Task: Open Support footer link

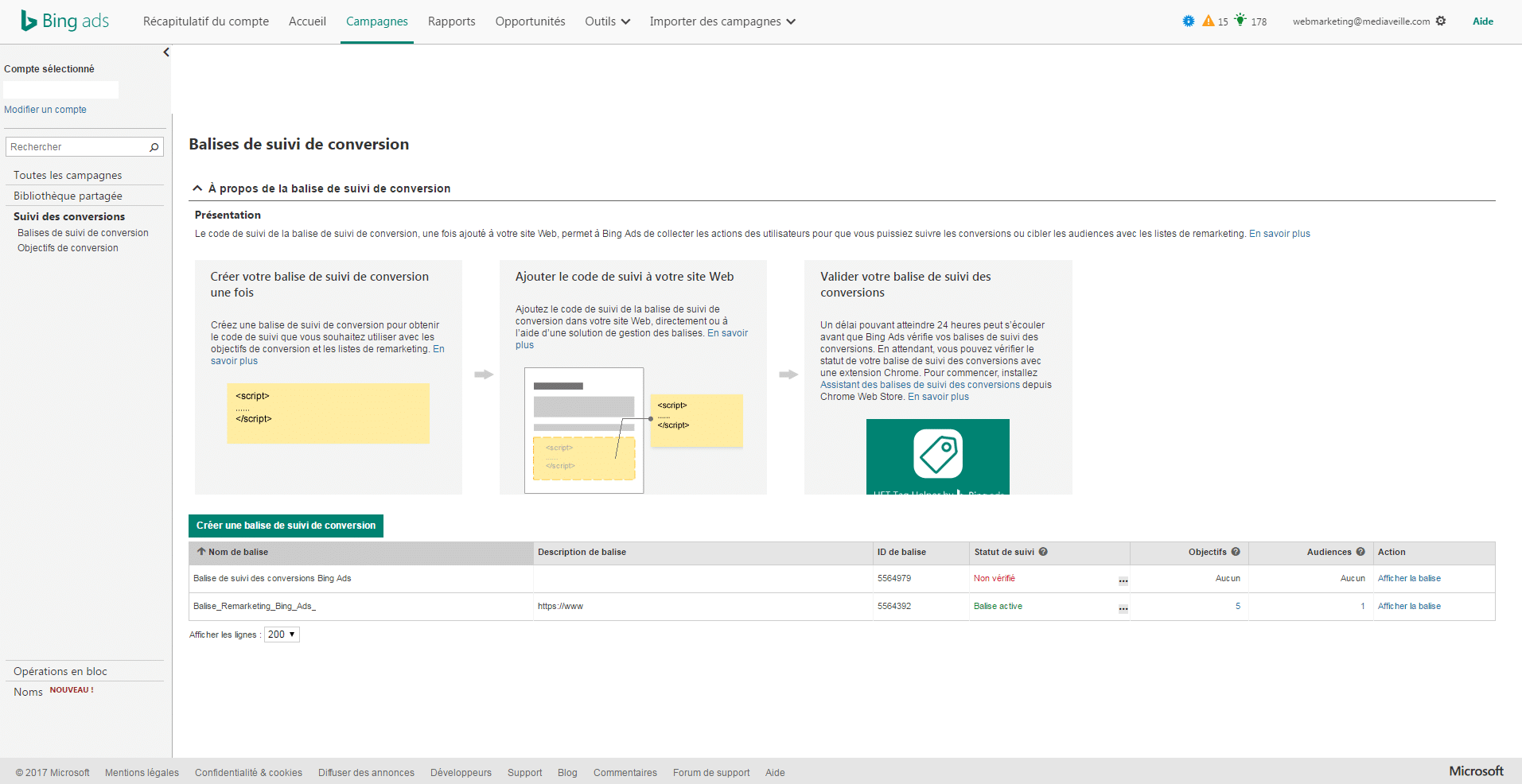Action: pos(524,773)
